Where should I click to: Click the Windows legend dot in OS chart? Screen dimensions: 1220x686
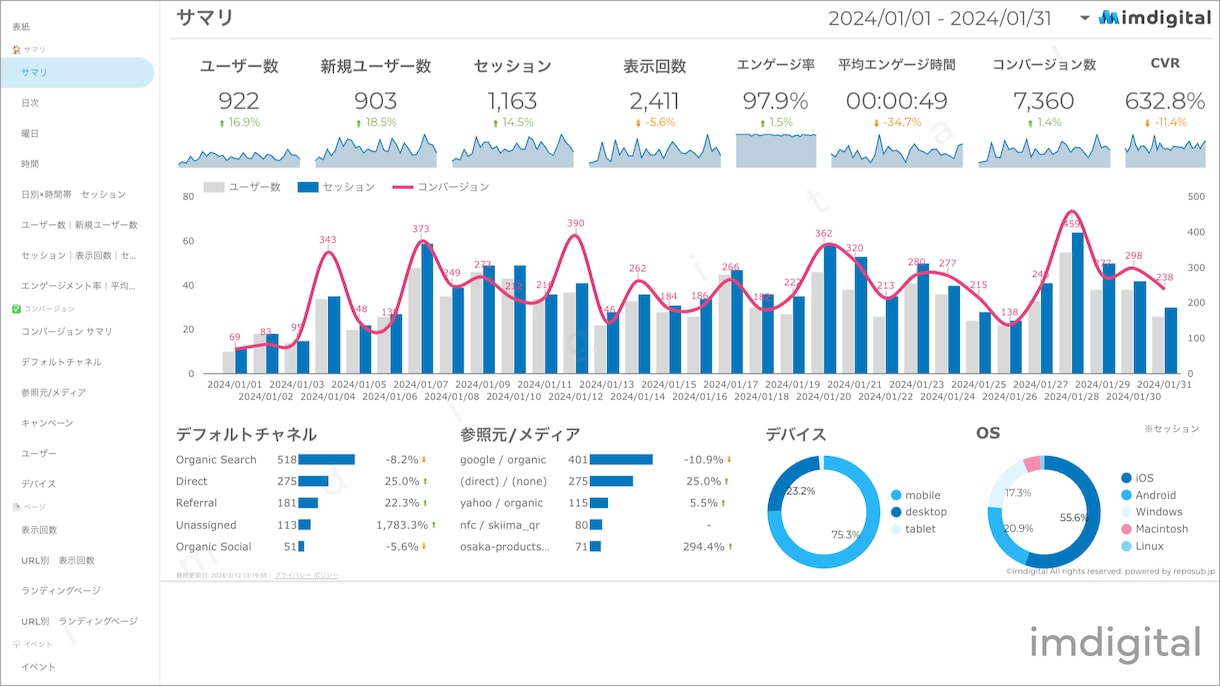point(1126,512)
